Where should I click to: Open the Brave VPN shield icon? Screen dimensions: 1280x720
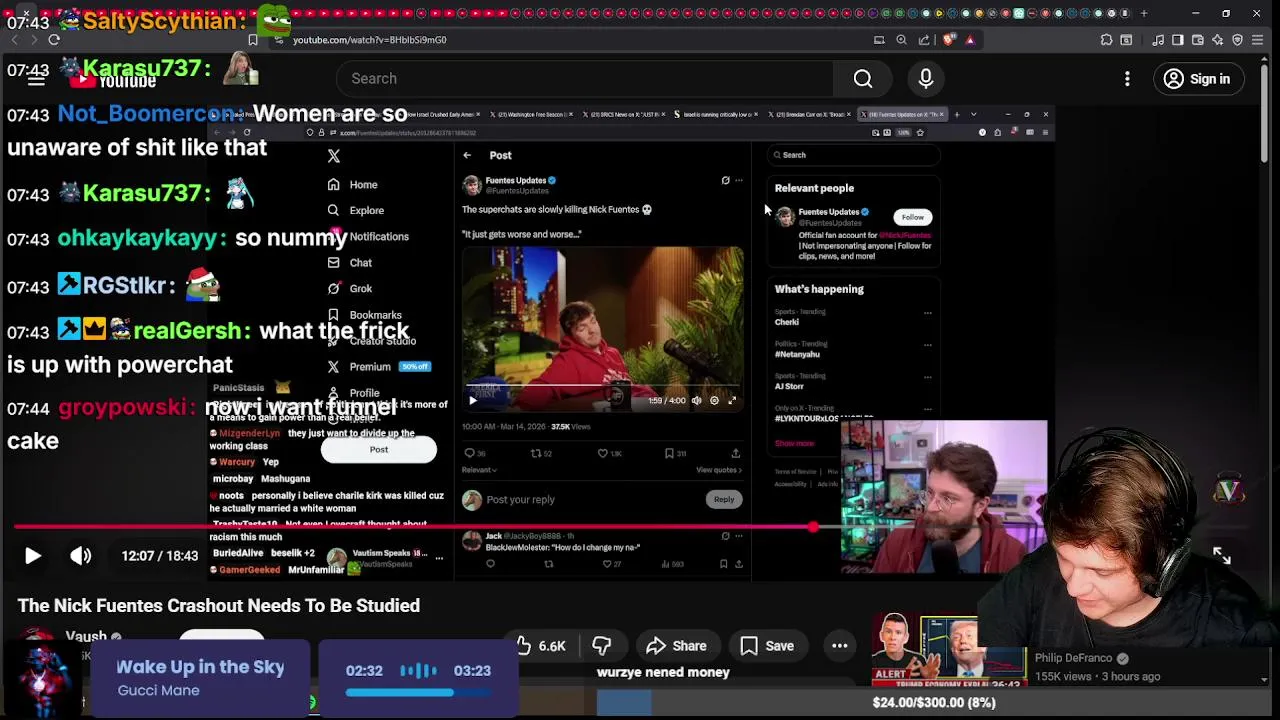pos(1237,40)
